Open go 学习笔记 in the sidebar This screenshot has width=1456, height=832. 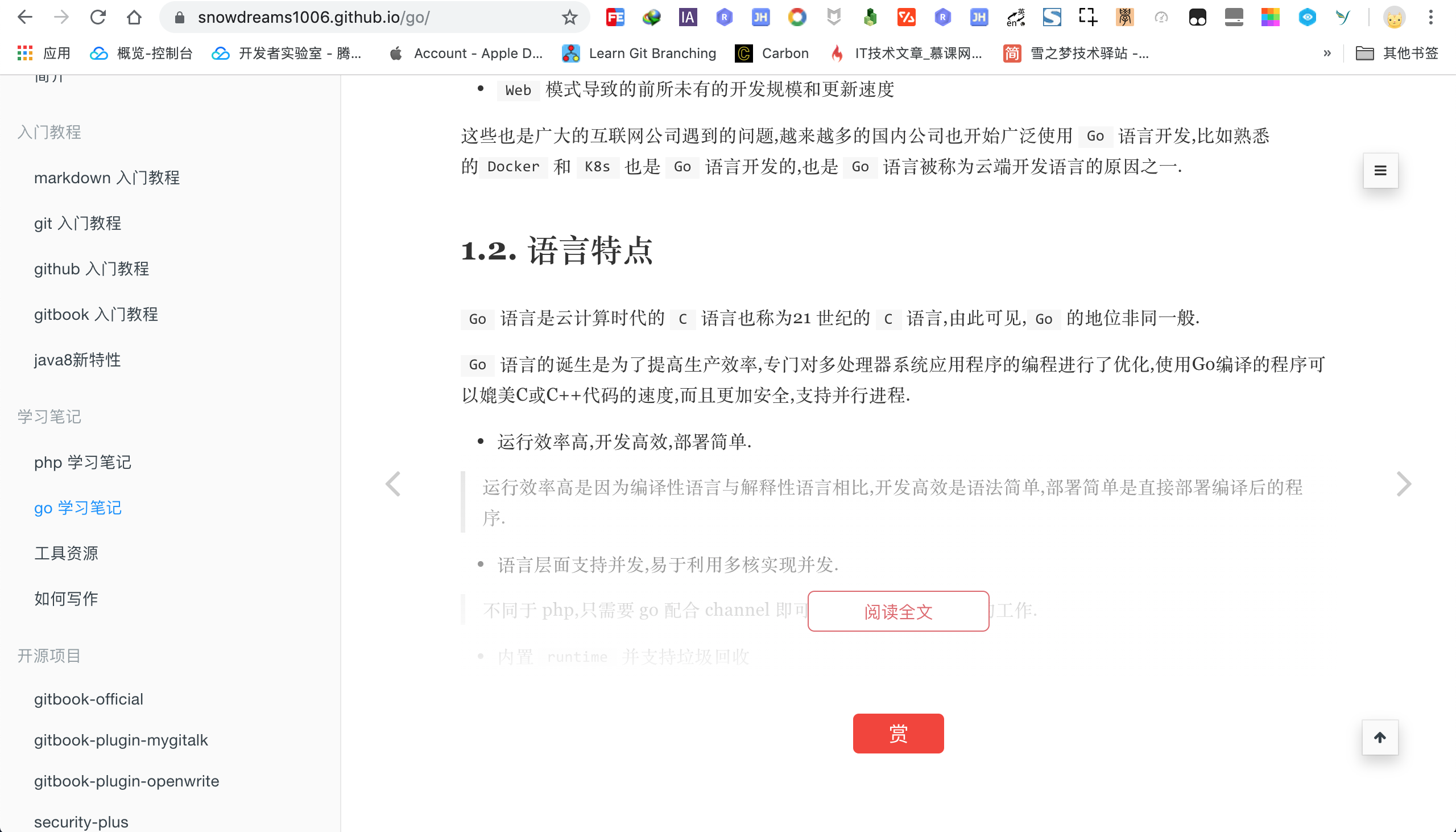78,508
